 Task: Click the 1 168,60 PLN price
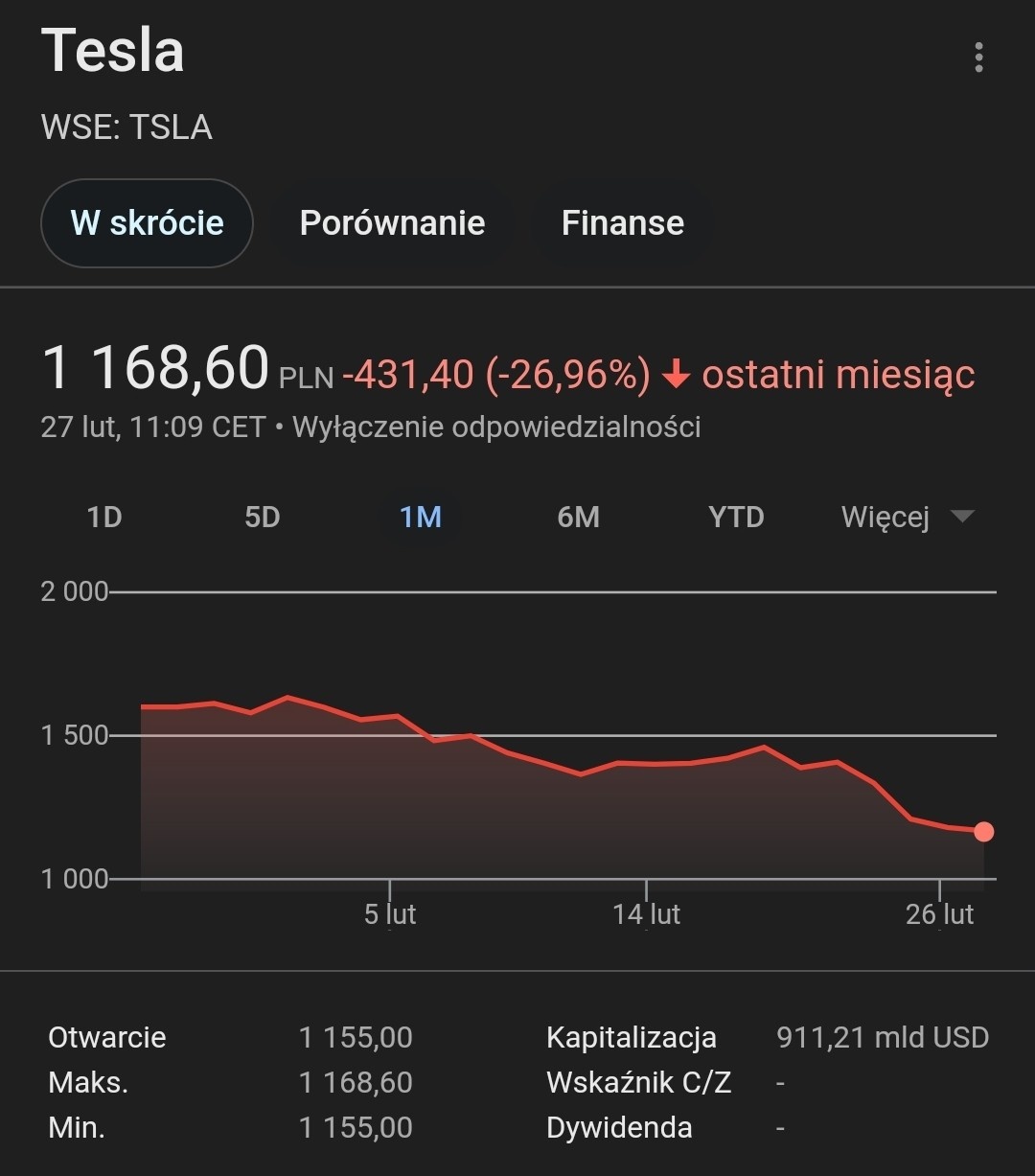tap(156, 369)
